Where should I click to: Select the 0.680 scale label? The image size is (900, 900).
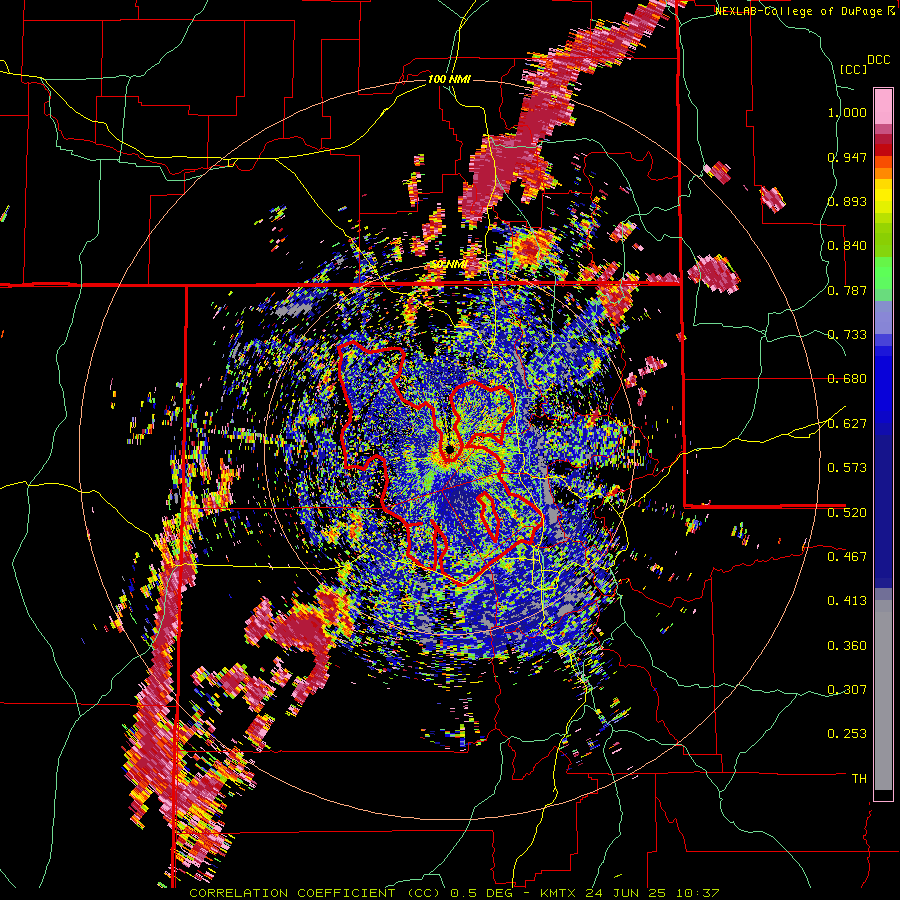pyautogui.click(x=847, y=379)
